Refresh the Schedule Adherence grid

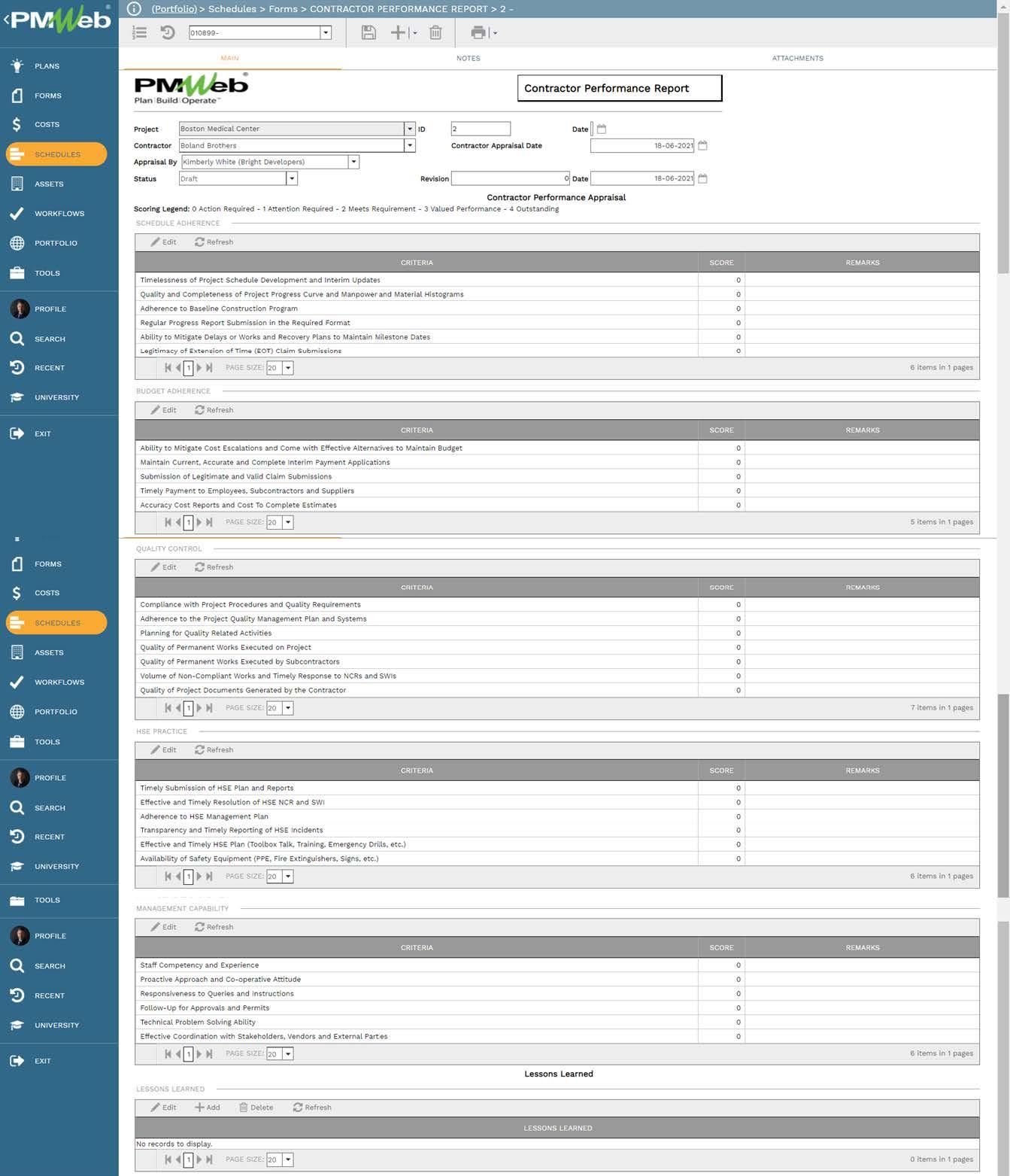tap(214, 242)
